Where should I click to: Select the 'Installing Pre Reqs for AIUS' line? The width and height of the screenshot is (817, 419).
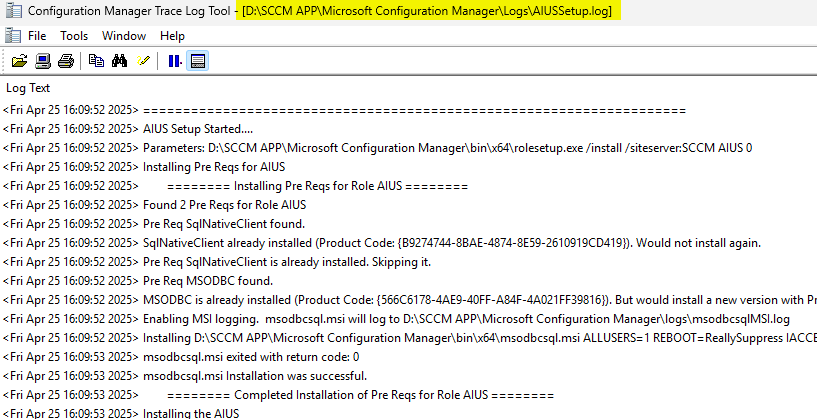pyautogui.click(x=408, y=167)
